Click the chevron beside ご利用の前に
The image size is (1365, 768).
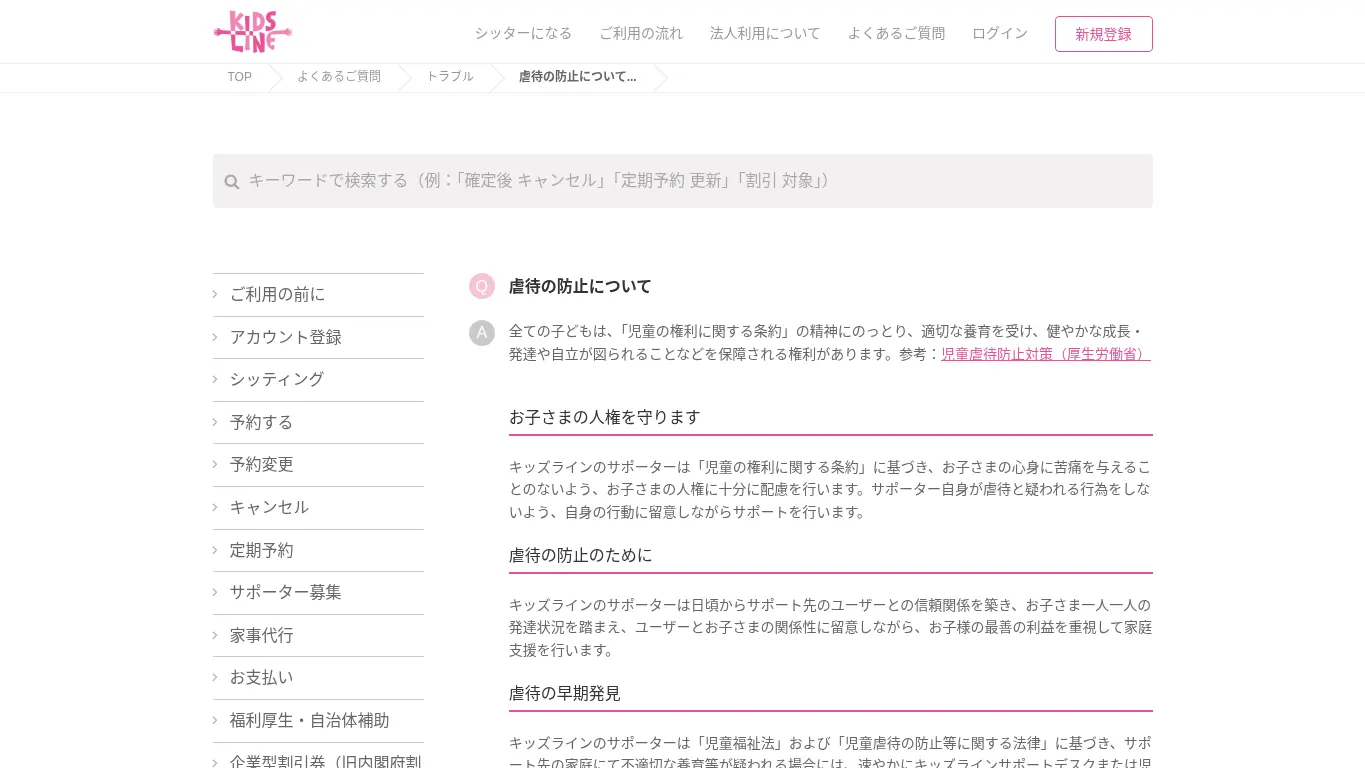coord(215,294)
